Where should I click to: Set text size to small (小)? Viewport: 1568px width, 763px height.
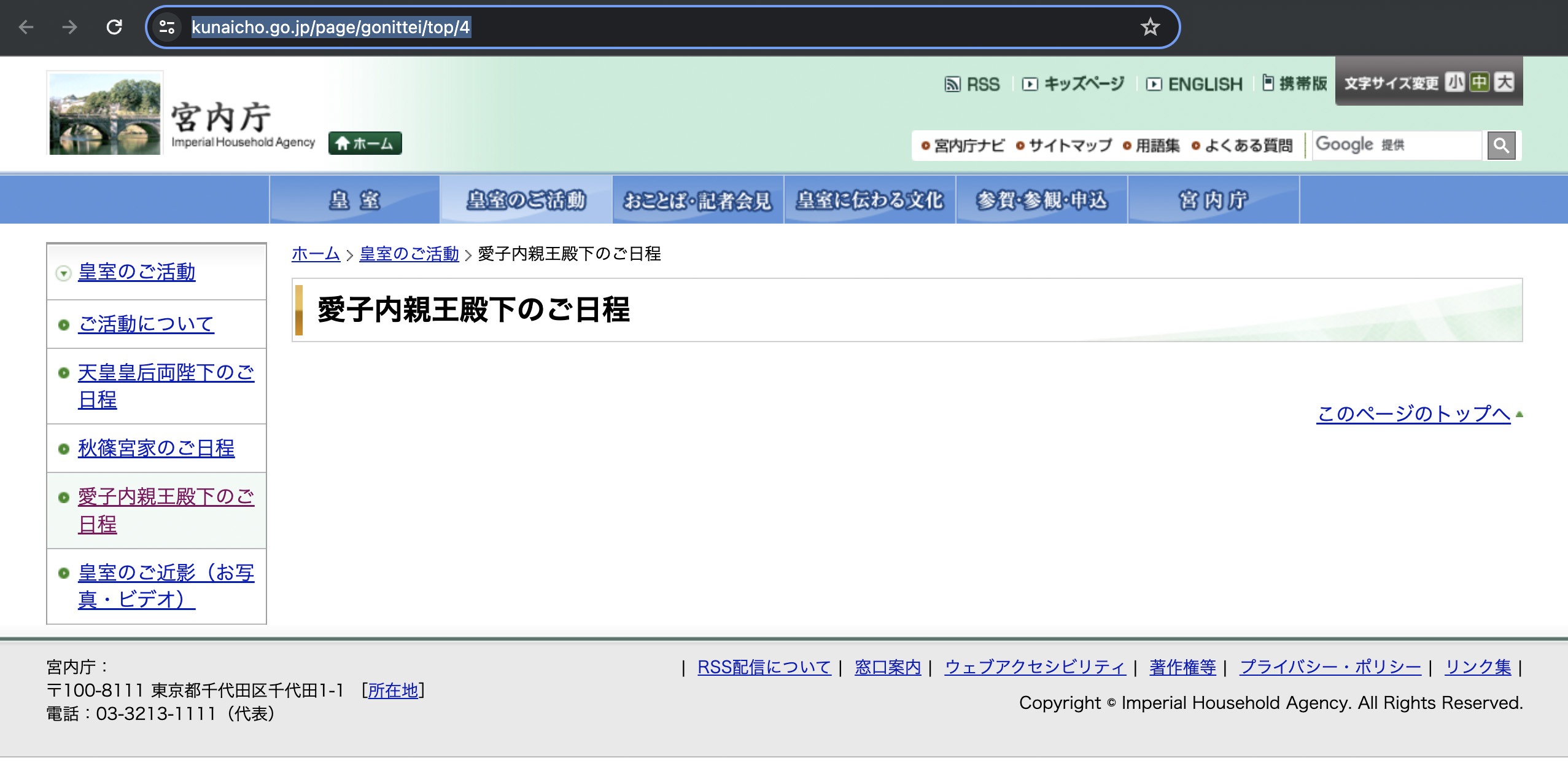coord(1454,82)
